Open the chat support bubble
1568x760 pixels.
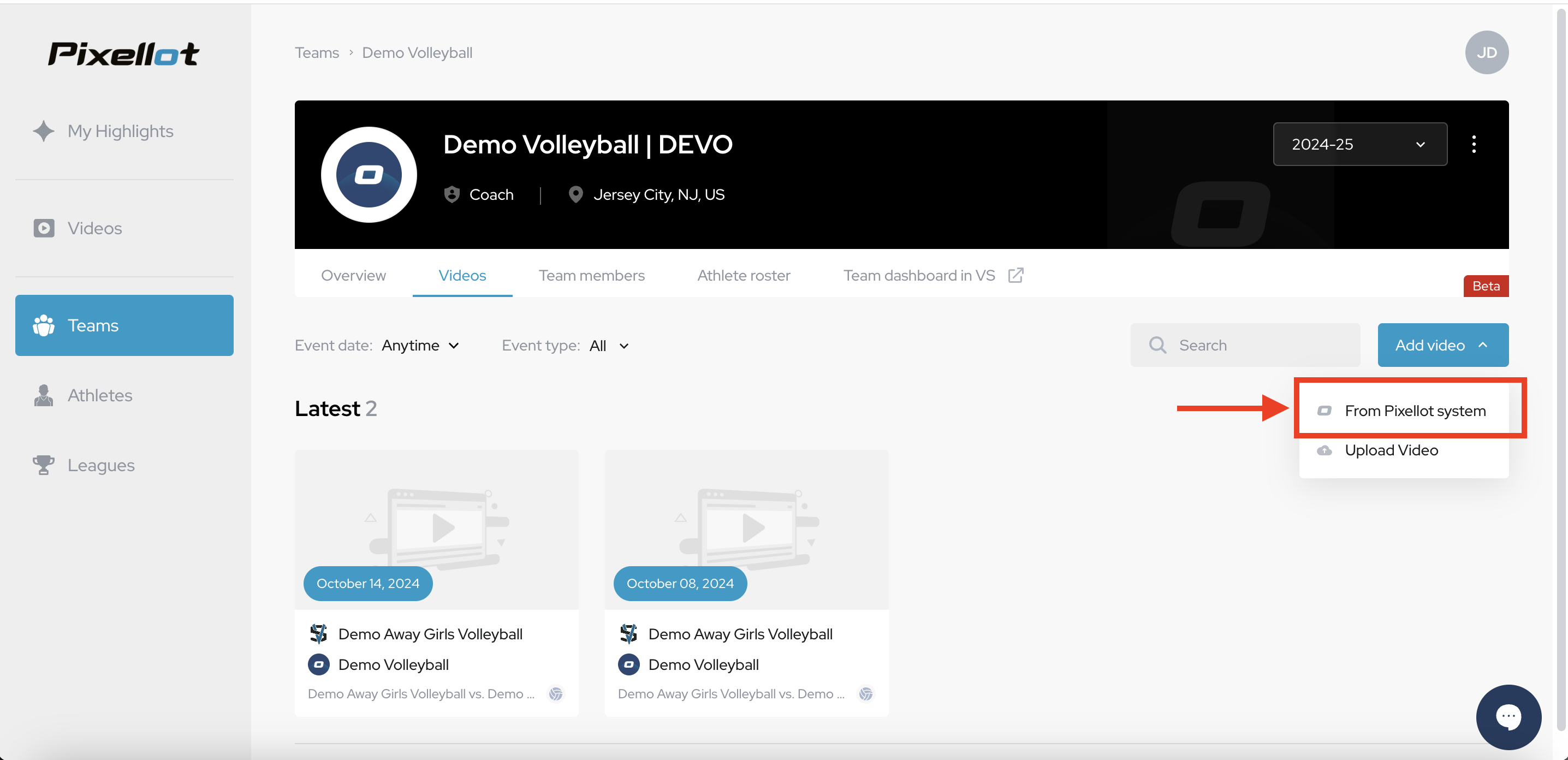click(1508, 716)
